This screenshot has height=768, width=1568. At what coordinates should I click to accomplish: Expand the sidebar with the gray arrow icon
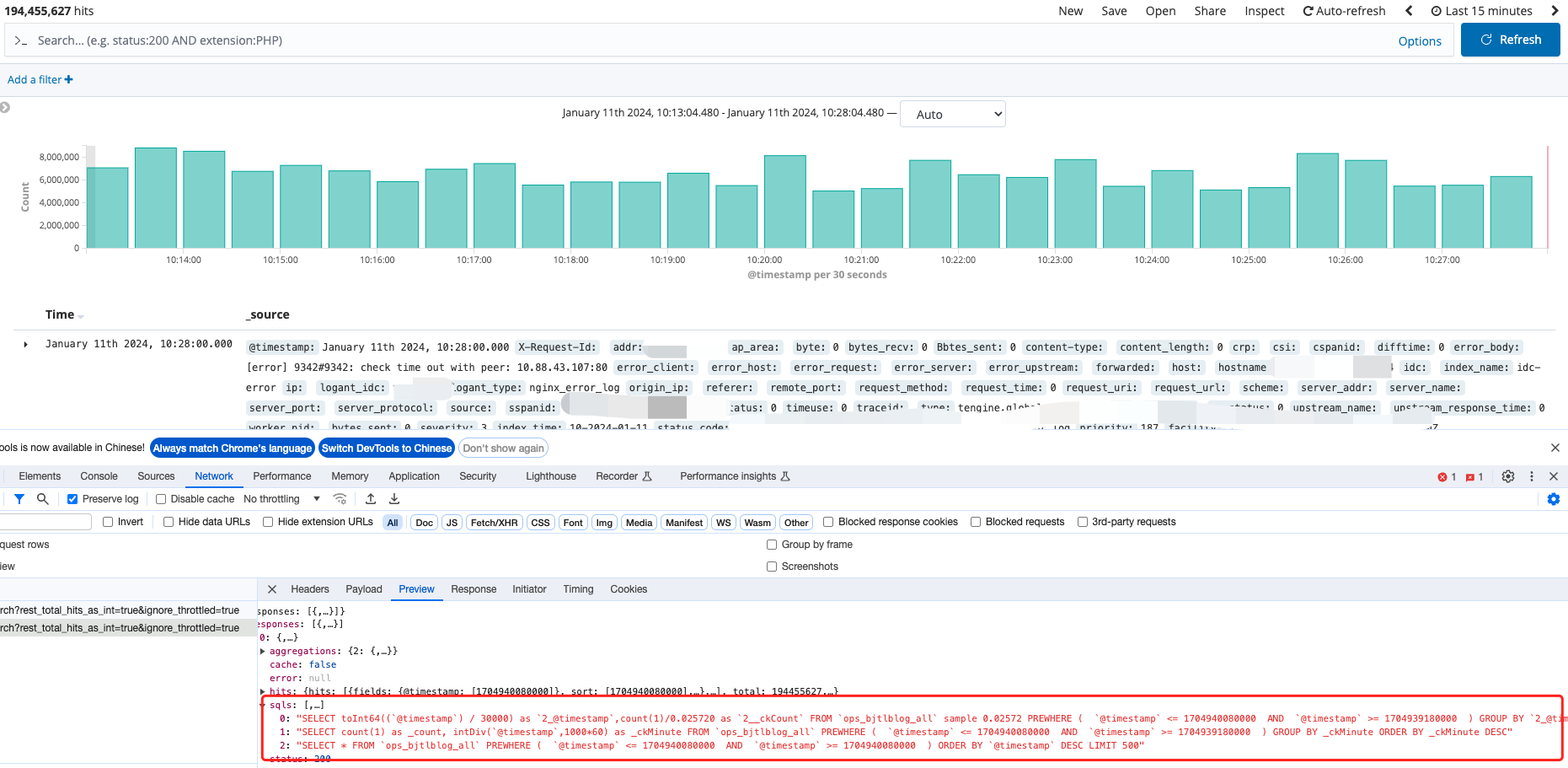point(5,107)
